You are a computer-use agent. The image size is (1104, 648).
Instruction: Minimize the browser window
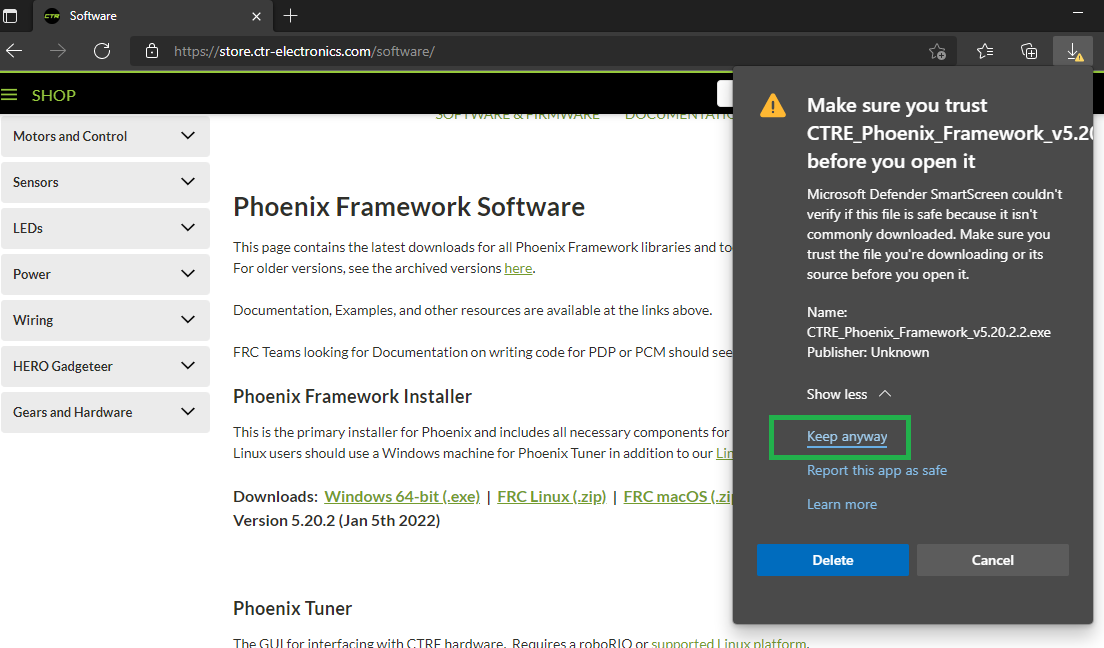(1077, 13)
